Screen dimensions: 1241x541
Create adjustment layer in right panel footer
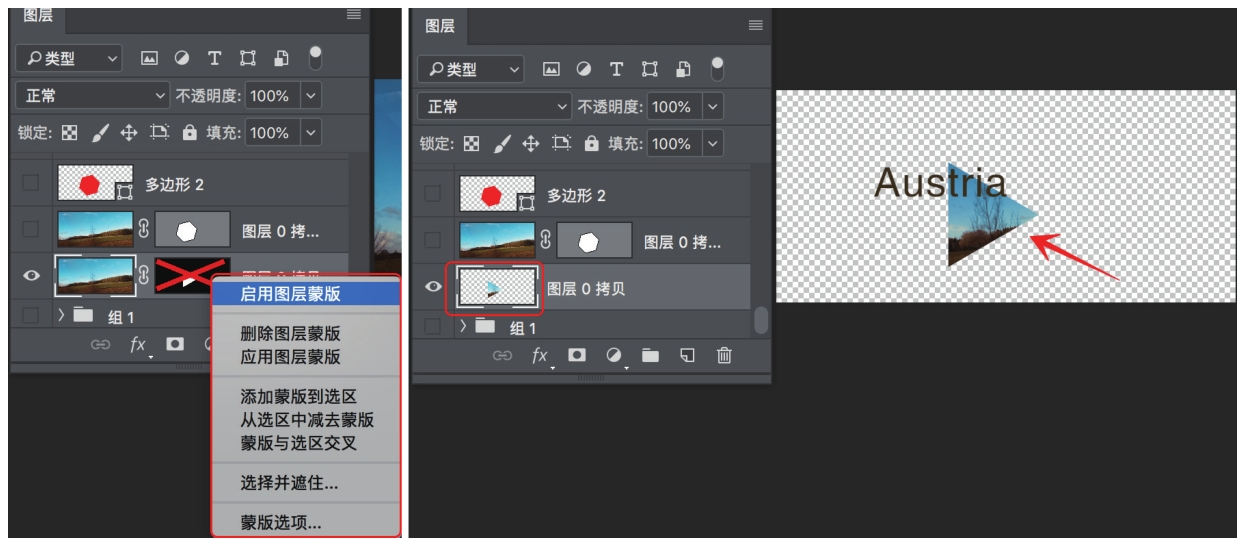pyautogui.click(x=614, y=356)
